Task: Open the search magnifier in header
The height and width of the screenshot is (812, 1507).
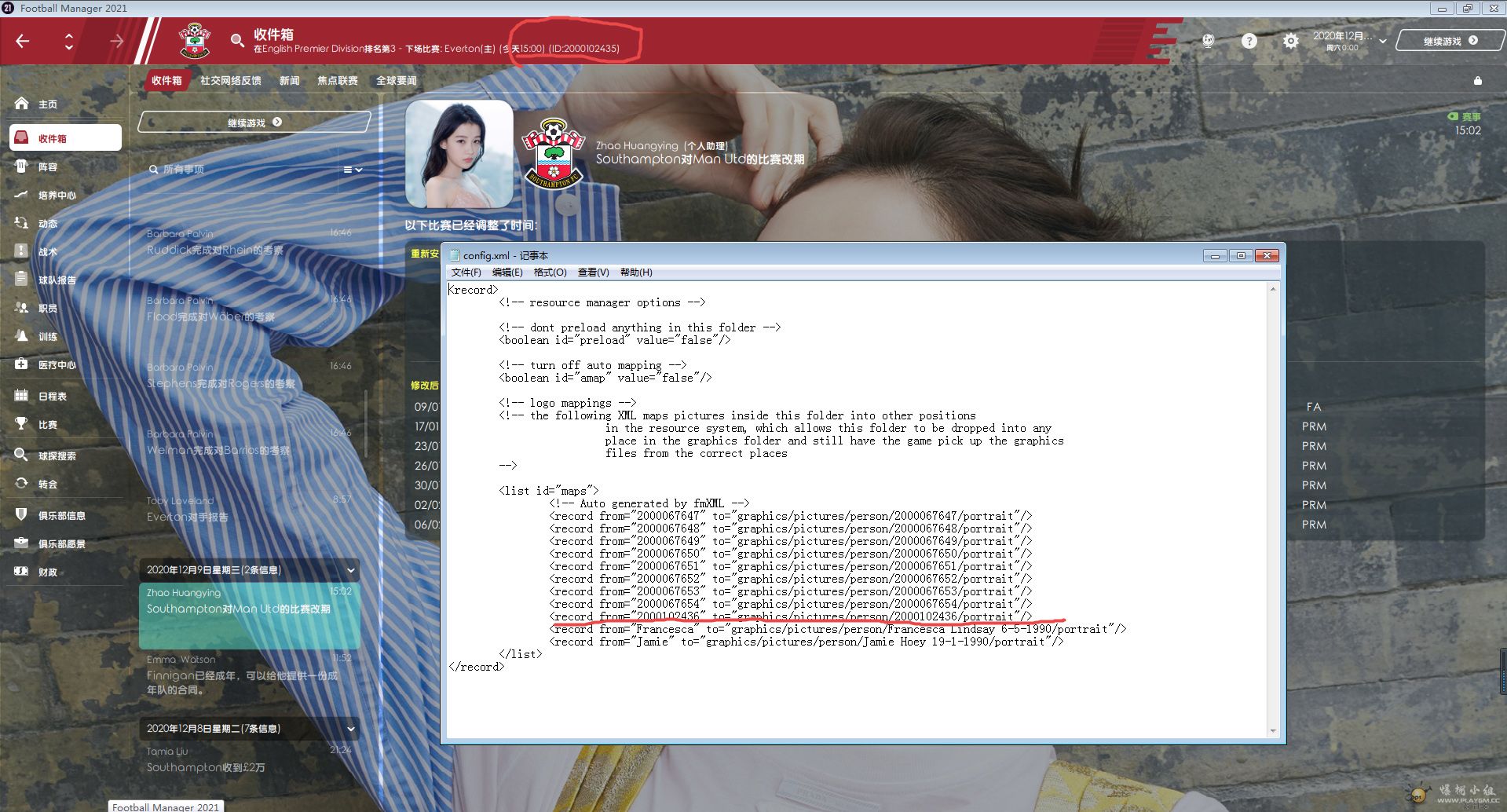Action: click(x=237, y=40)
